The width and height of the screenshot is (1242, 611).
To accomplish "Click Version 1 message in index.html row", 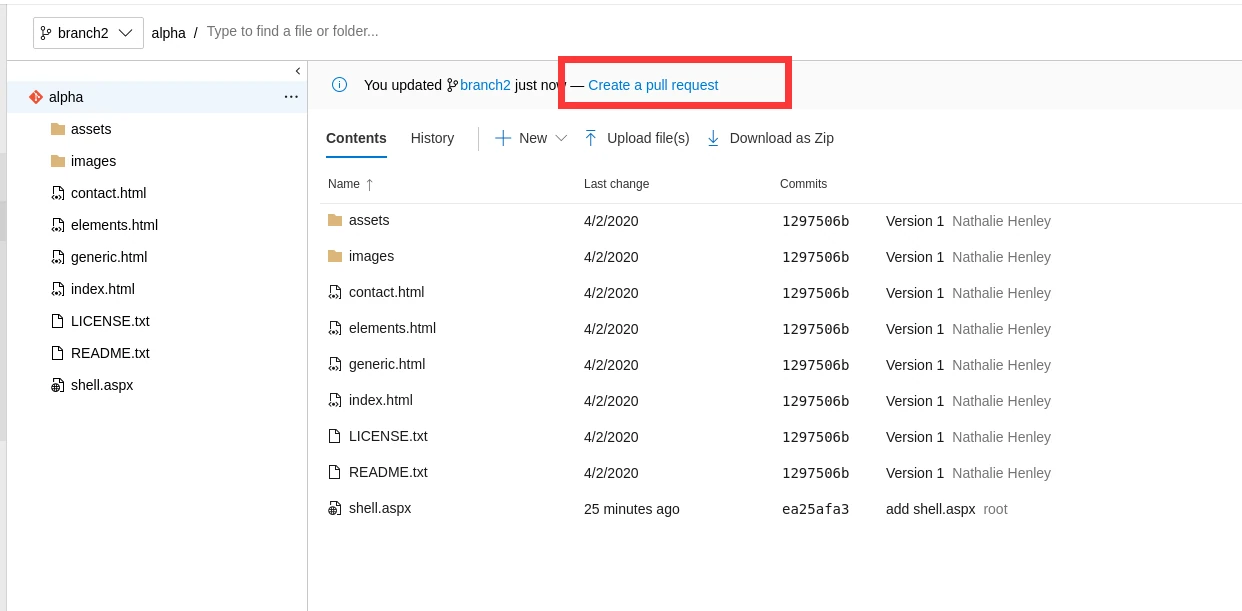I will pyautogui.click(x=915, y=401).
